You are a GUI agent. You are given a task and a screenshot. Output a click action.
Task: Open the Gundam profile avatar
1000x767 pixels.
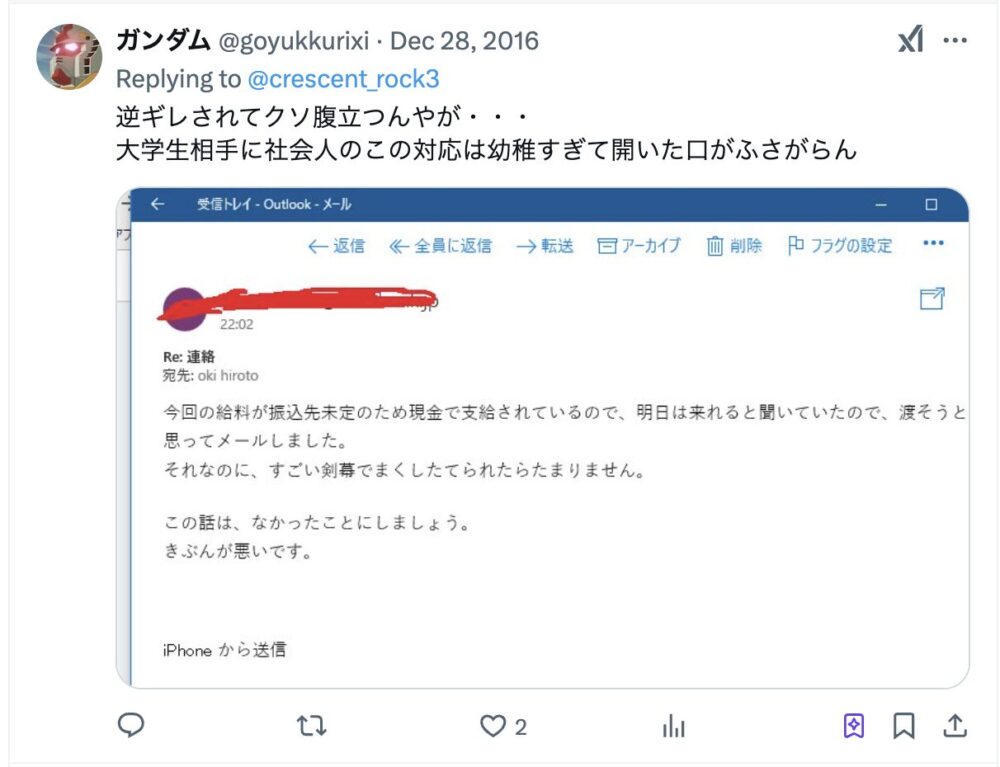click(x=69, y=57)
